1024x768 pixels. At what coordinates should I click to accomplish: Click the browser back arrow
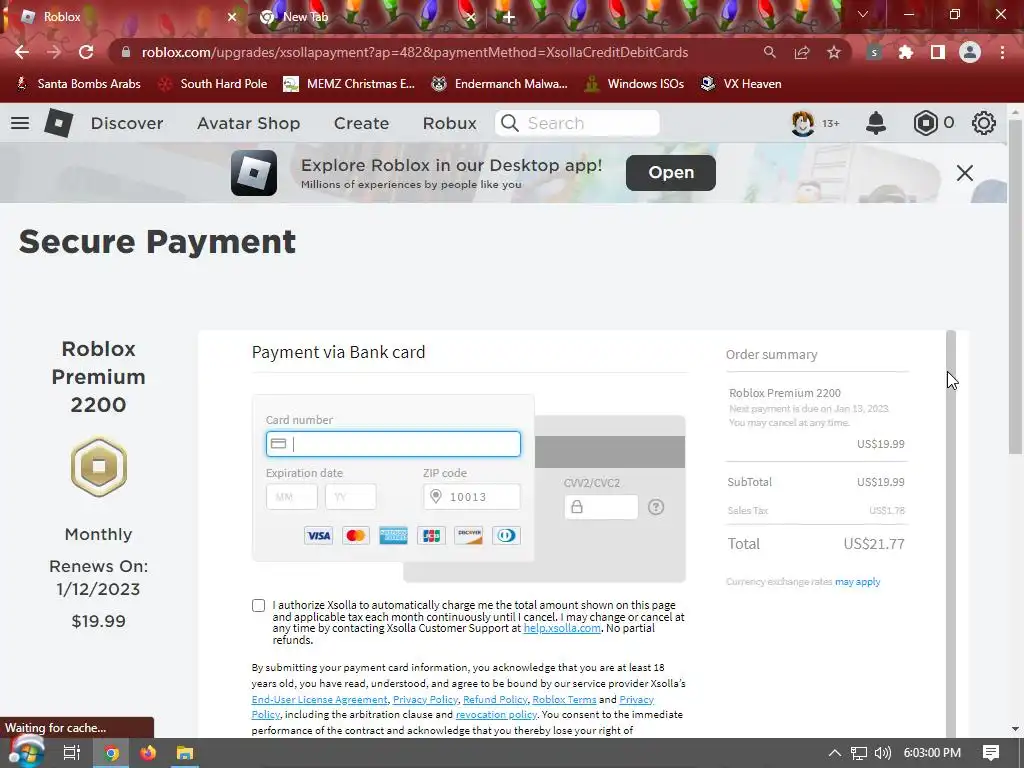pyautogui.click(x=22, y=52)
